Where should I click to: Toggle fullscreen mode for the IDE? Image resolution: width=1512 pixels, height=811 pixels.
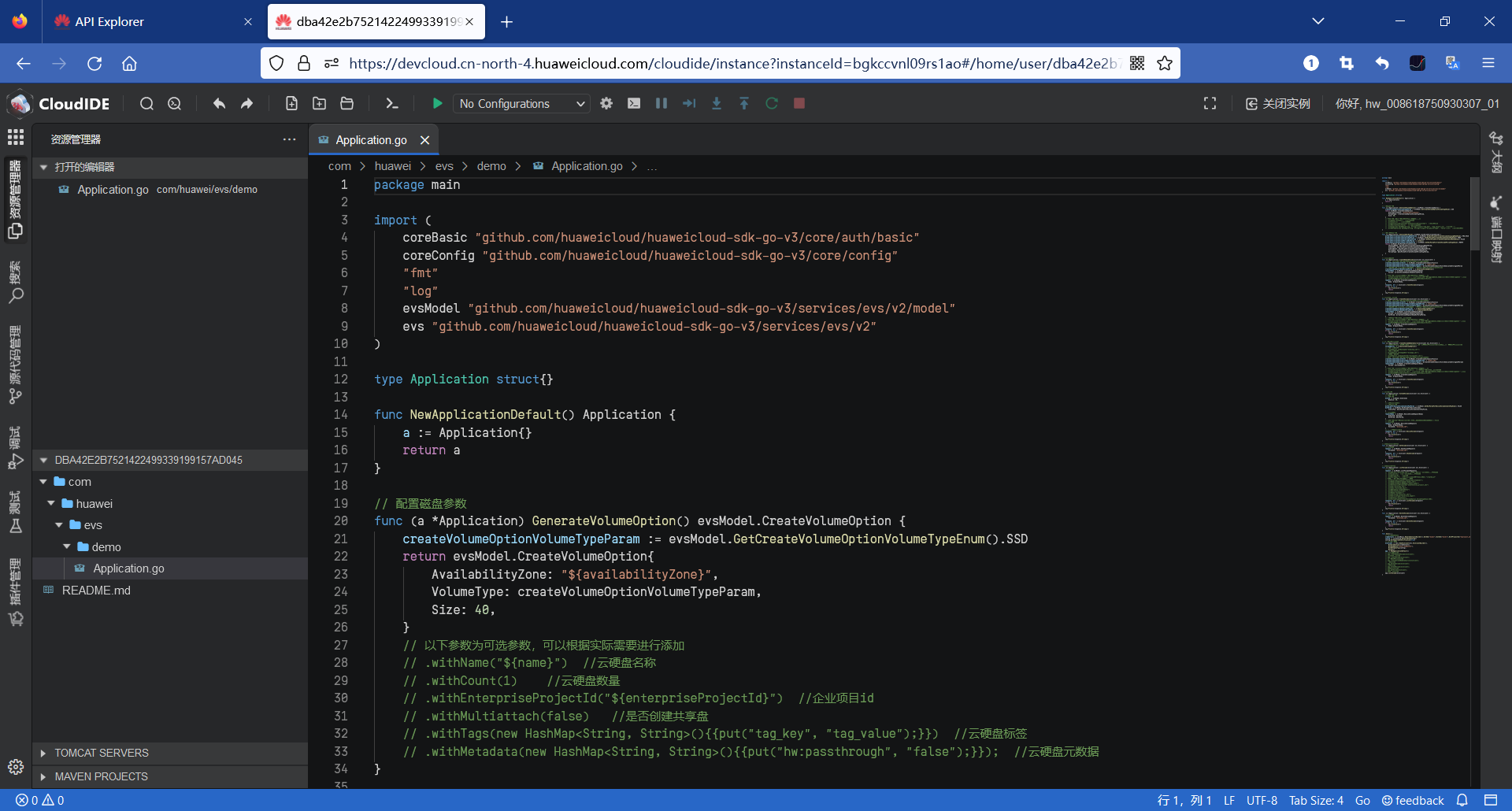pyautogui.click(x=1210, y=103)
